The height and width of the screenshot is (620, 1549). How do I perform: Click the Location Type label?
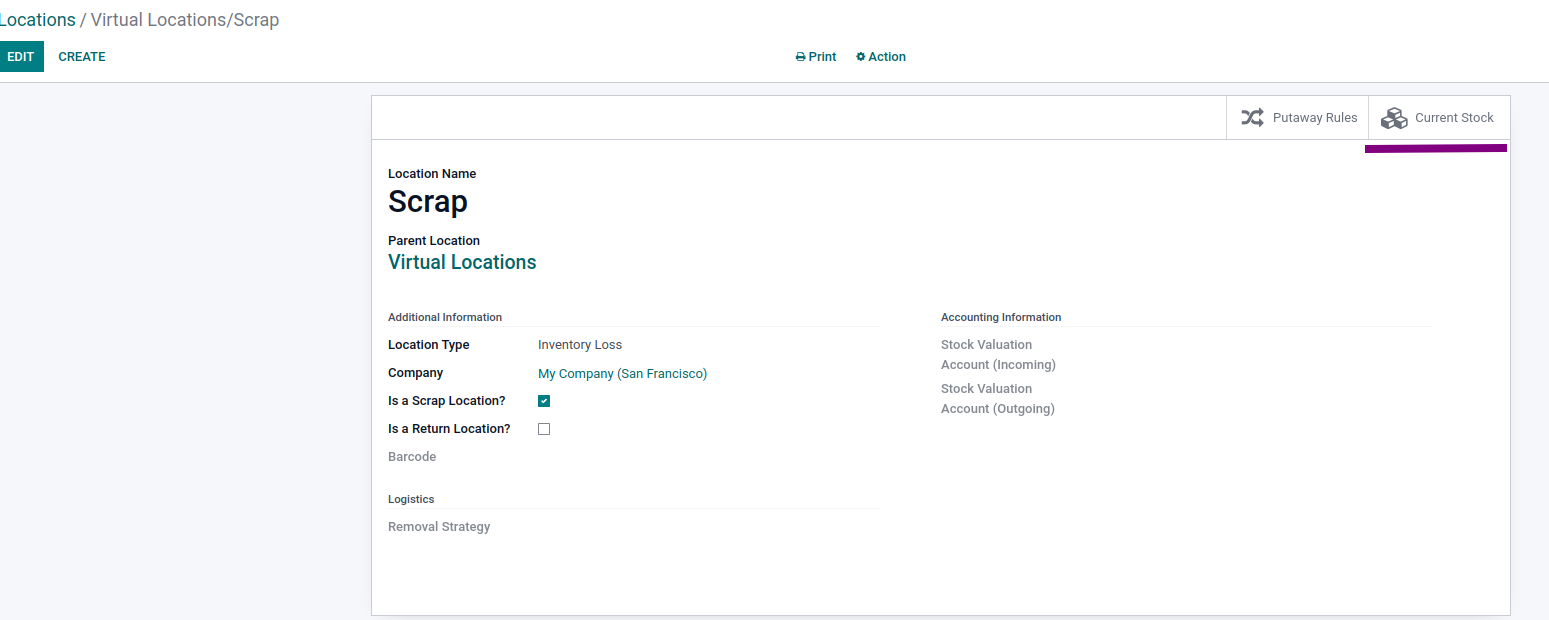(429, 345)
